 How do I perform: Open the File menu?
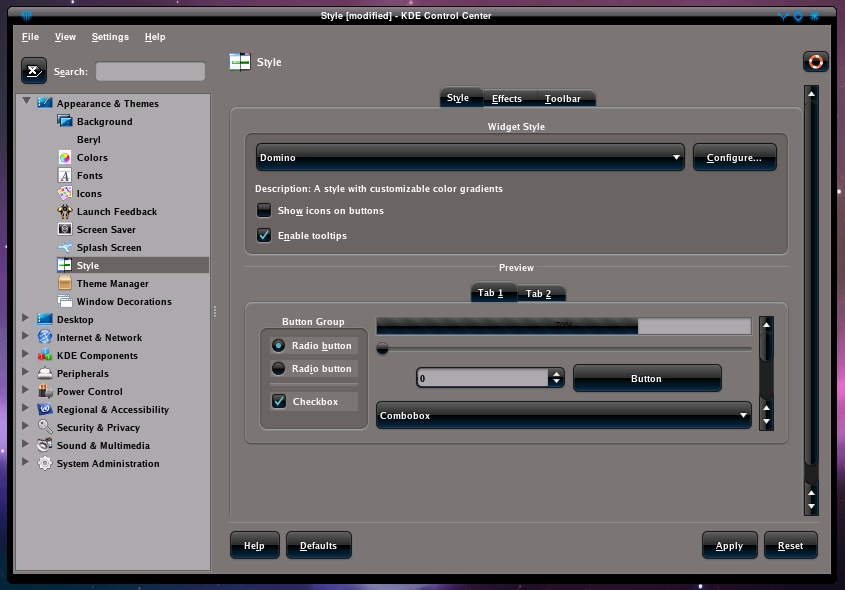(x=30, y=37)
